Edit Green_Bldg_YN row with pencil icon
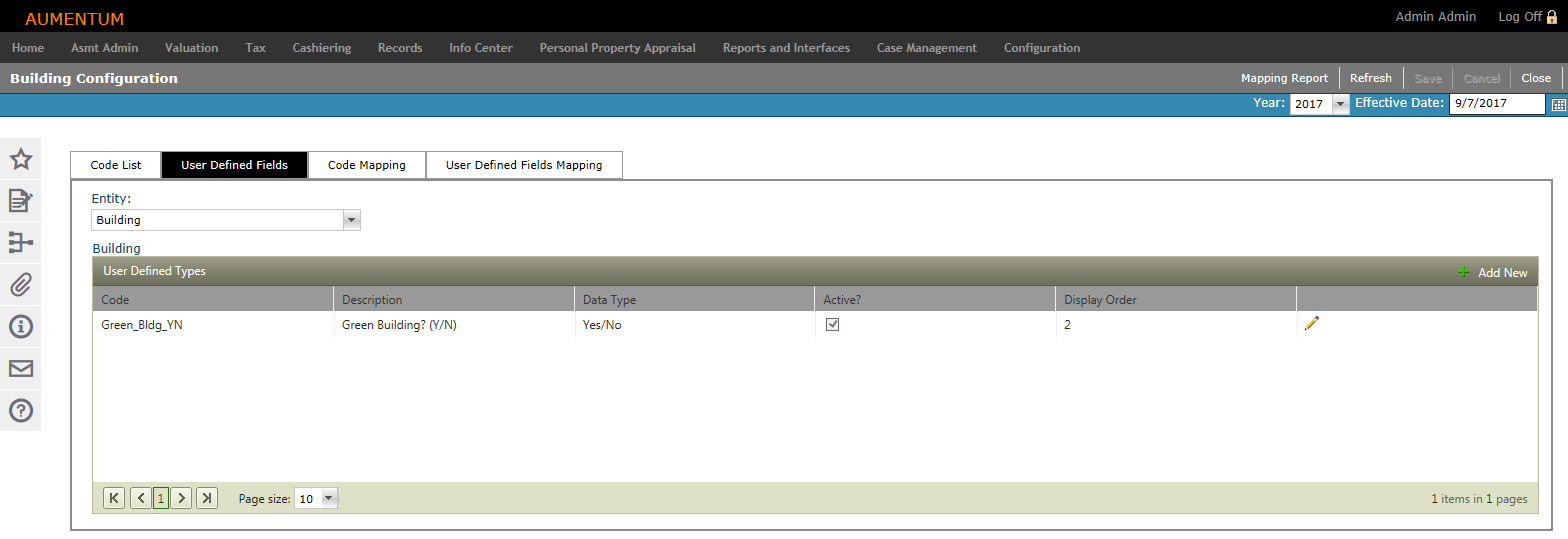Viewport: 1568px width, 539px height. pos(1312,323)
